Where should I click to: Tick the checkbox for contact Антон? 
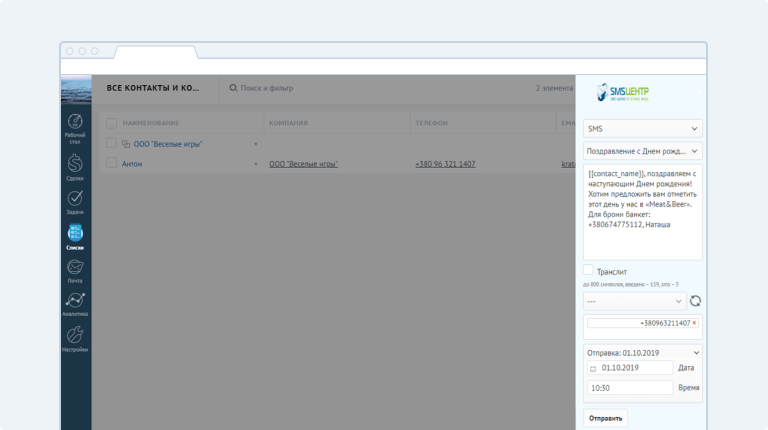(112, 163)
